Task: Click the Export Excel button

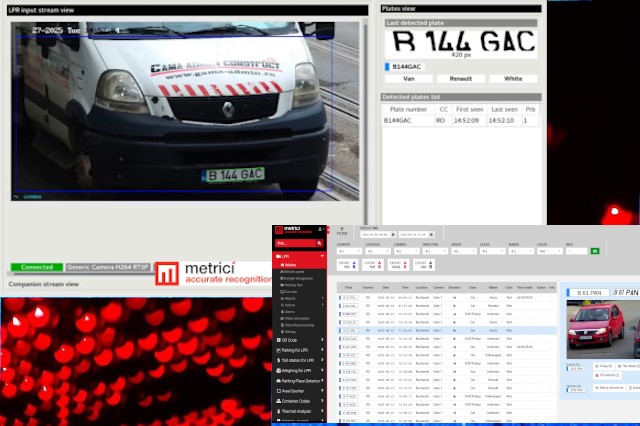Action: click(x=398, y=265)
